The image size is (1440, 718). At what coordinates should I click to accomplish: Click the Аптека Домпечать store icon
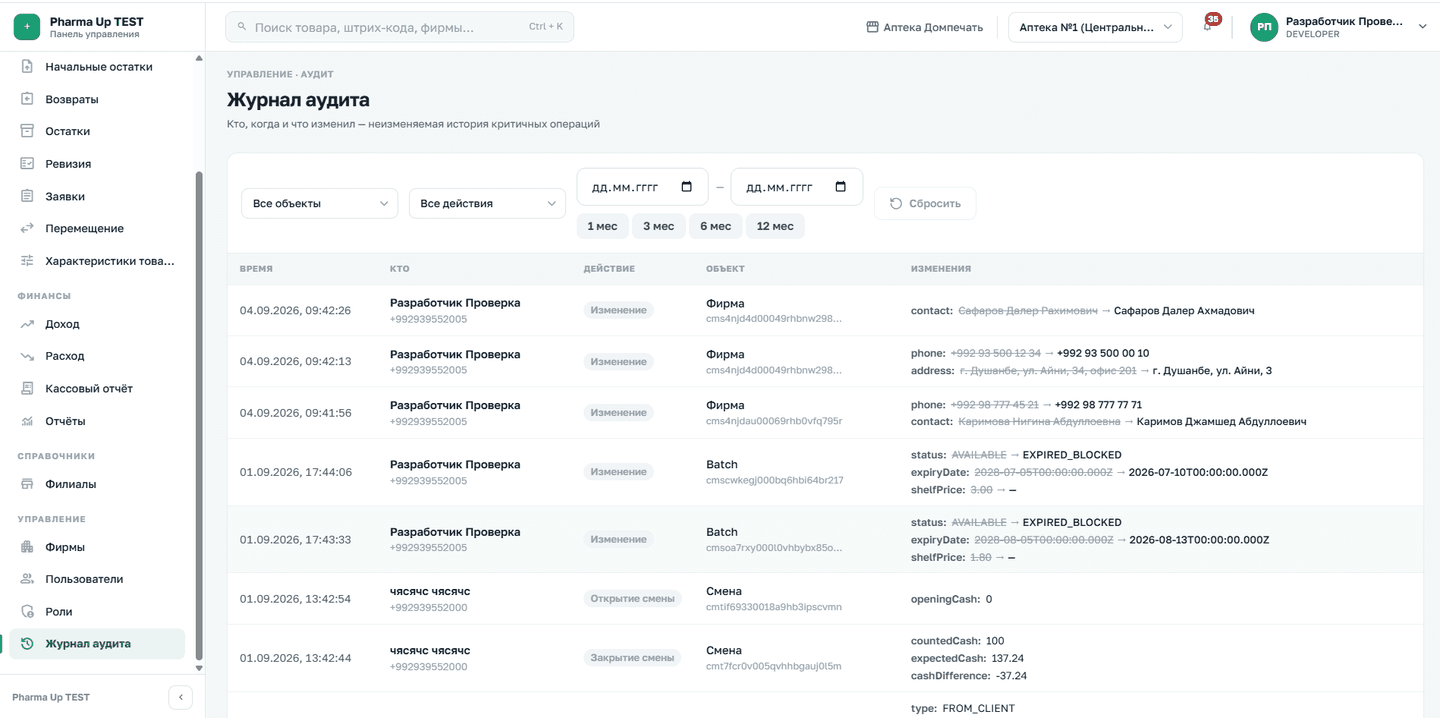(x=872, y=27)
